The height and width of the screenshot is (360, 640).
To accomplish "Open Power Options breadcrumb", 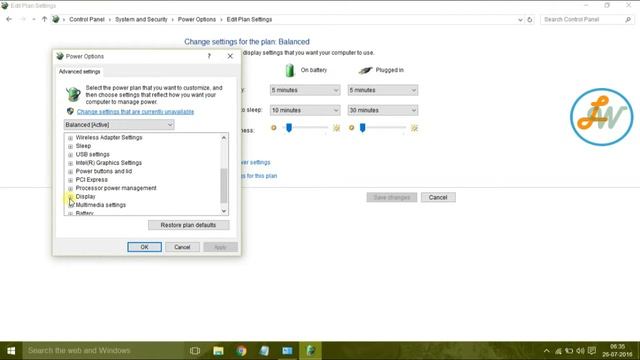I will coord(197,19).
